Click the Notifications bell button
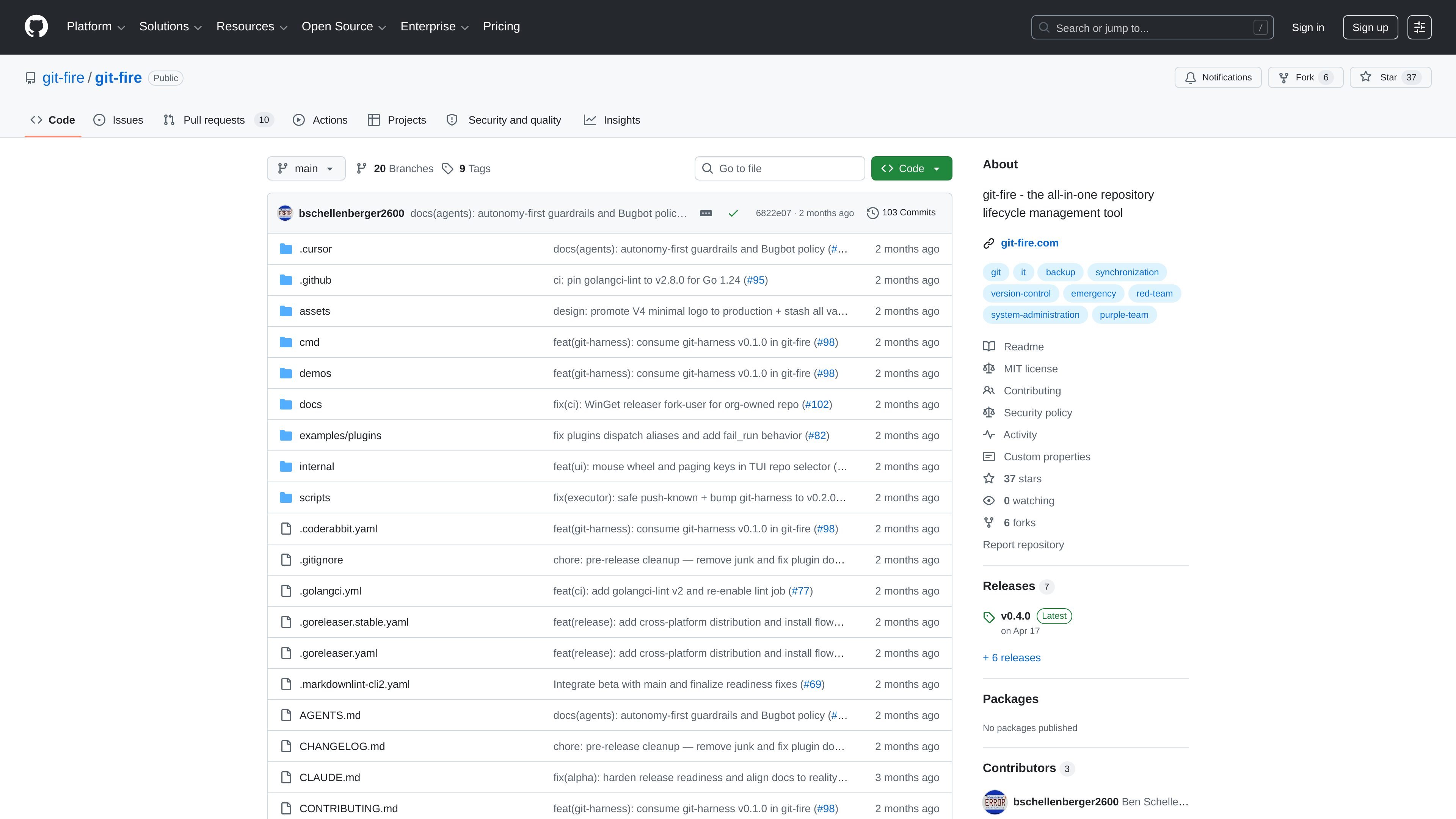Image resolution: width=1456 pixels, height=819 pixels. (x=1218, y=77)
